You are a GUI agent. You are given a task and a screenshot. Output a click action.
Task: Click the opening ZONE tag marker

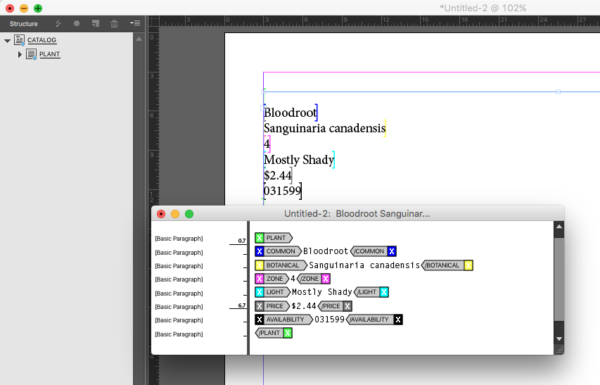click(x=272, y=279)
